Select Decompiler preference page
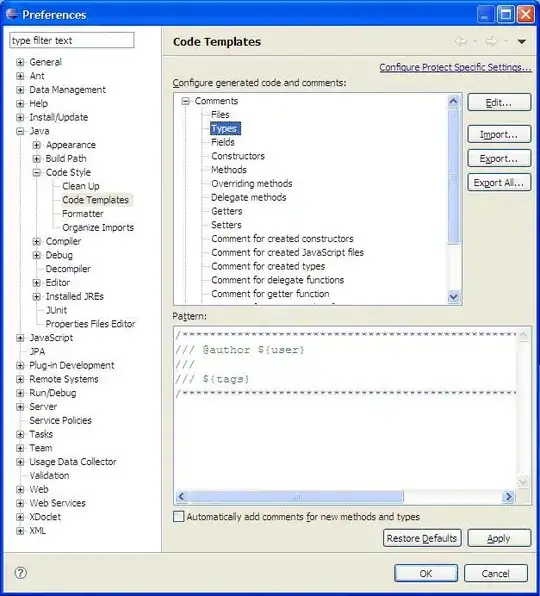Viewport: 540px width, 596px height. tap(68, 269)
